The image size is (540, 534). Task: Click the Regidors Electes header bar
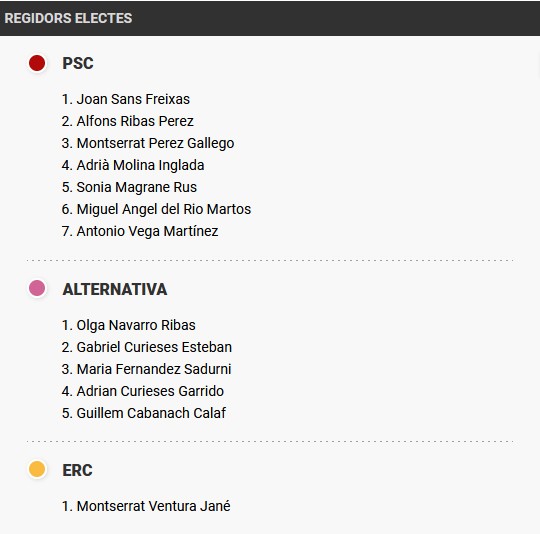pos(270,18)
